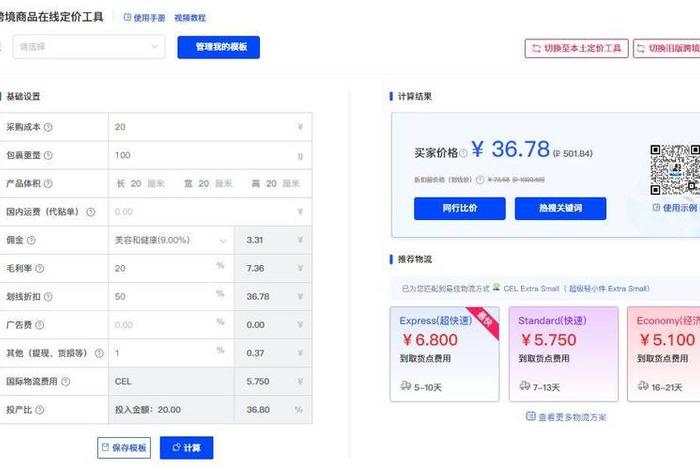The image size is (700, 470).
Task: Focus the 其他 percentage input showing 1
Action: coord(171,353)
